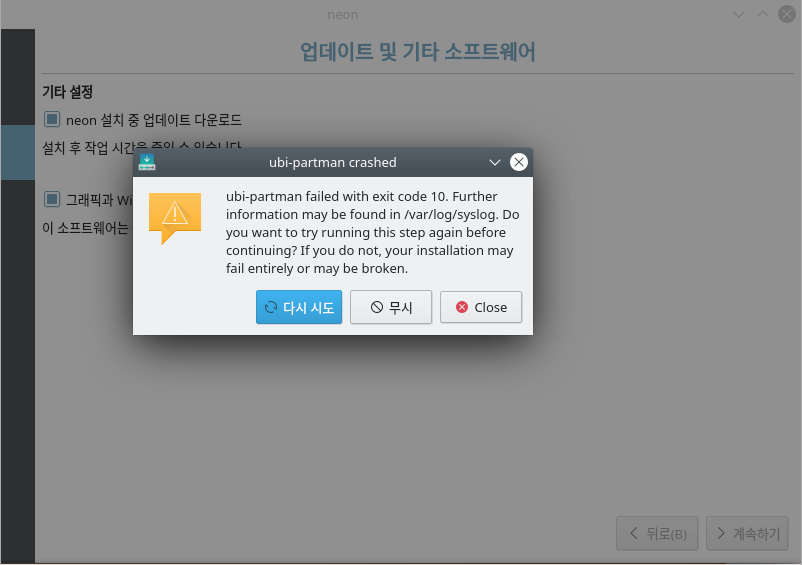Click the ubi-partman crashed title text
Image resolution: width=802 pixels, height=565 pixels.
tap(332, 163)
